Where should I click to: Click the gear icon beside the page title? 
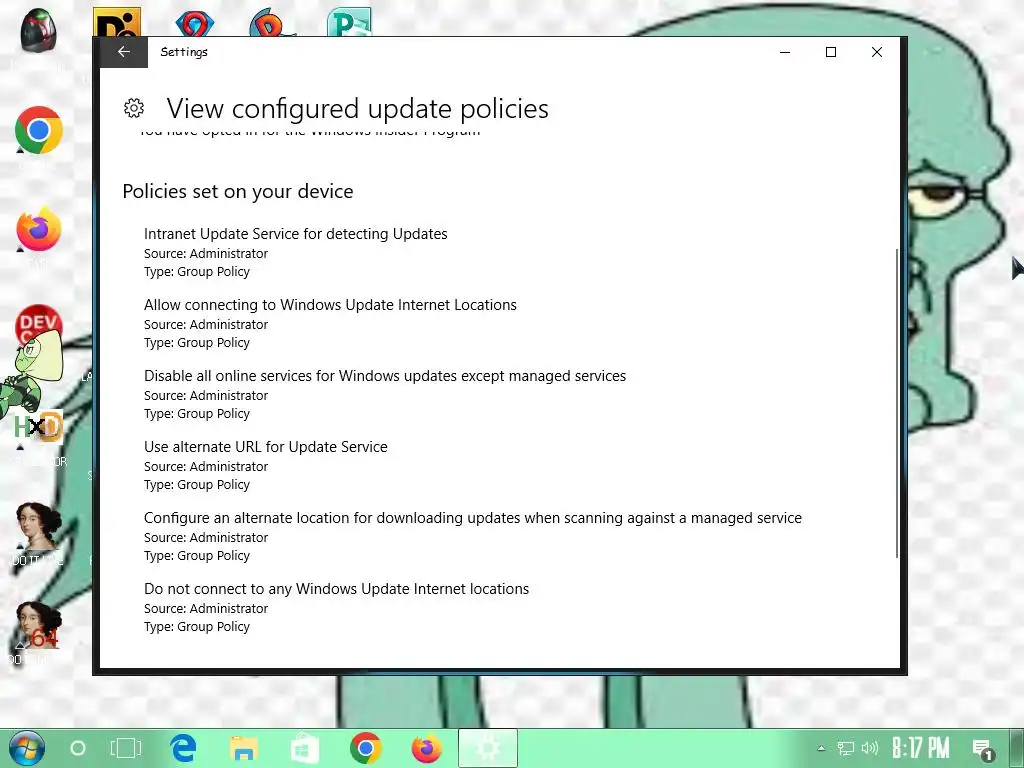[x=134, y=108]
